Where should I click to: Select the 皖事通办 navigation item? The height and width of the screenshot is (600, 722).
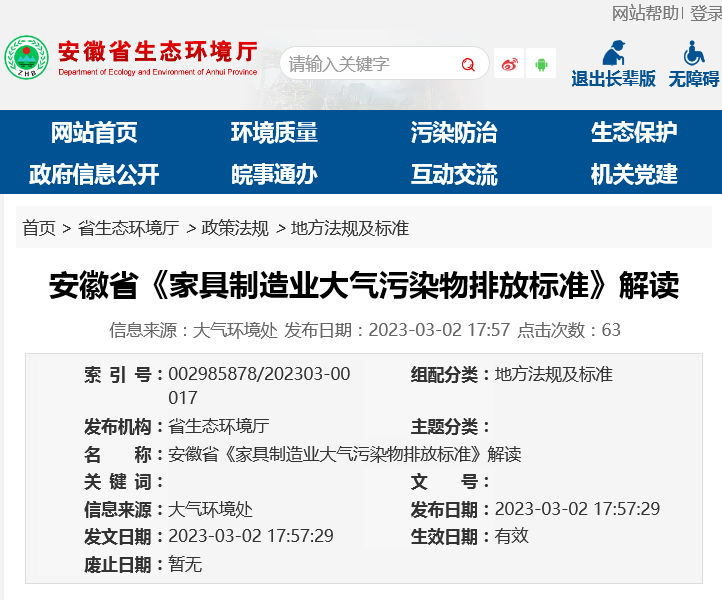[x=274, y=174]
